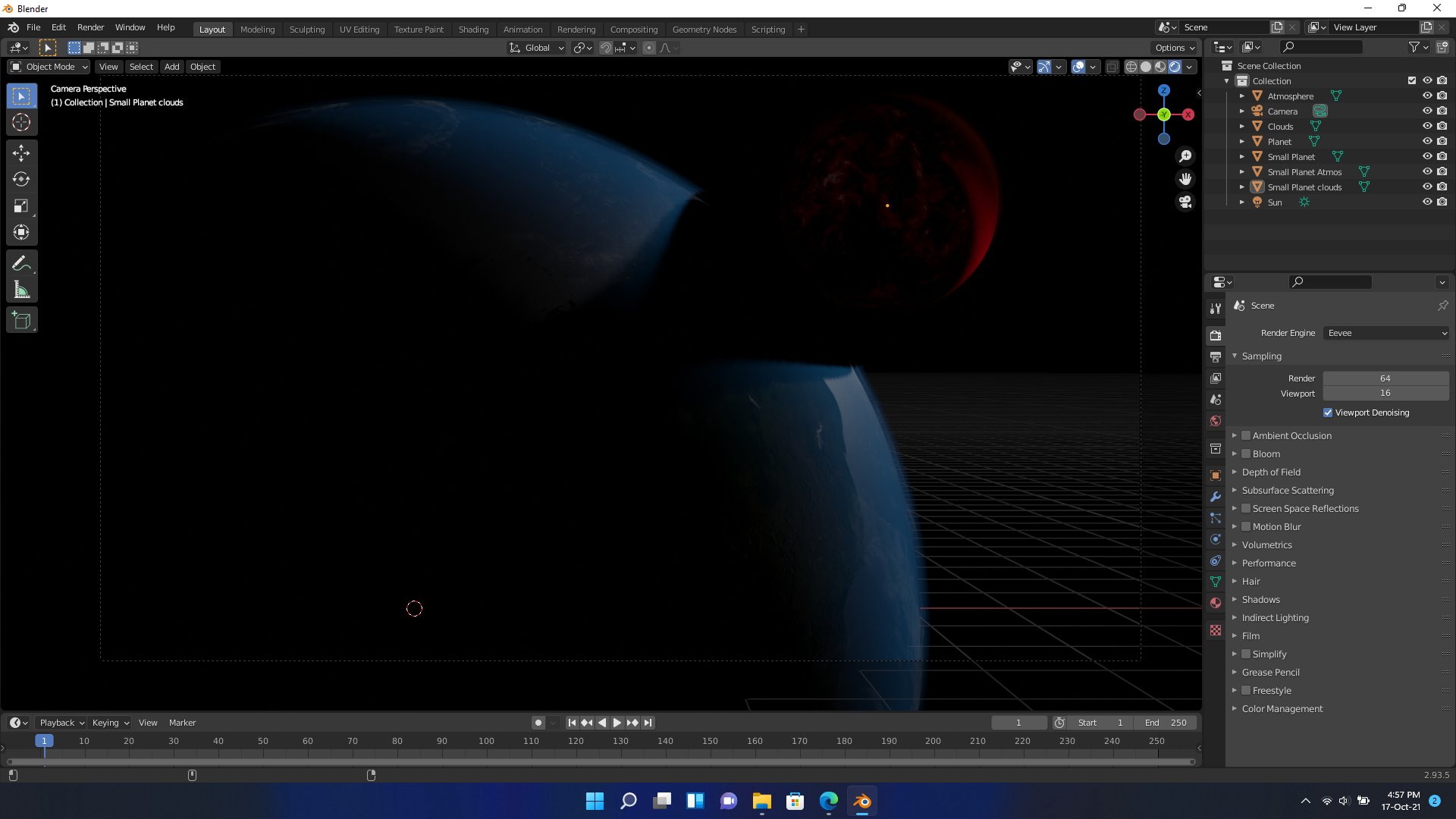1456x819 pixels.
Task: Open the World properties tab
Action: pyautogui.click(x=1216, y=421)
